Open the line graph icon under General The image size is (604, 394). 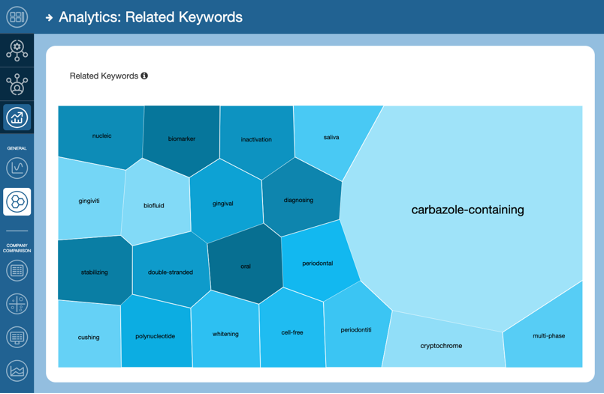tap(17, 168)
